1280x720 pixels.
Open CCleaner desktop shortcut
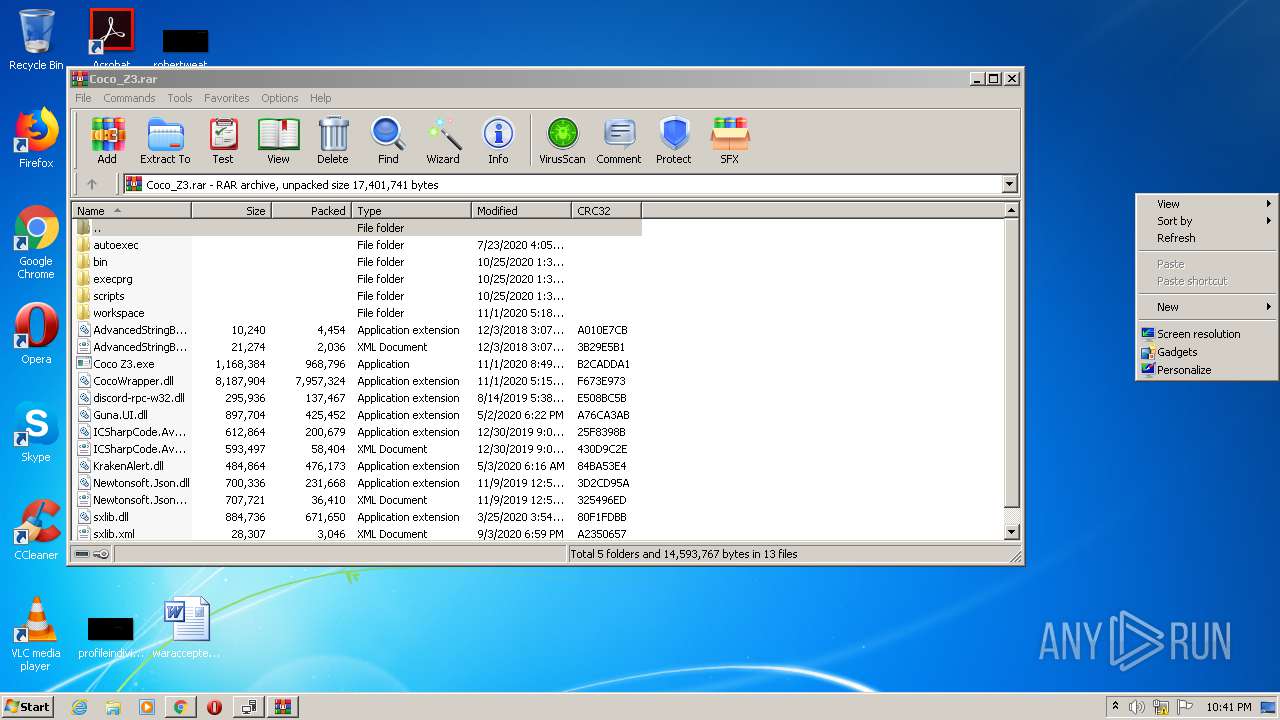click(x=36, y=530)
